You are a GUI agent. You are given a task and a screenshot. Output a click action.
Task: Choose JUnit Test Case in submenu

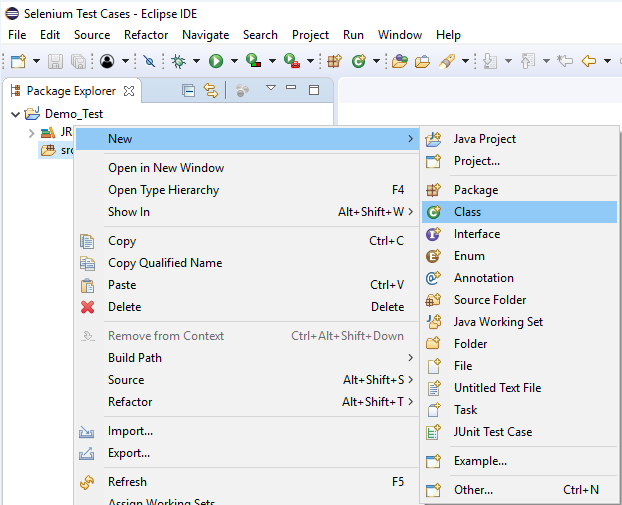coord(492,432)
